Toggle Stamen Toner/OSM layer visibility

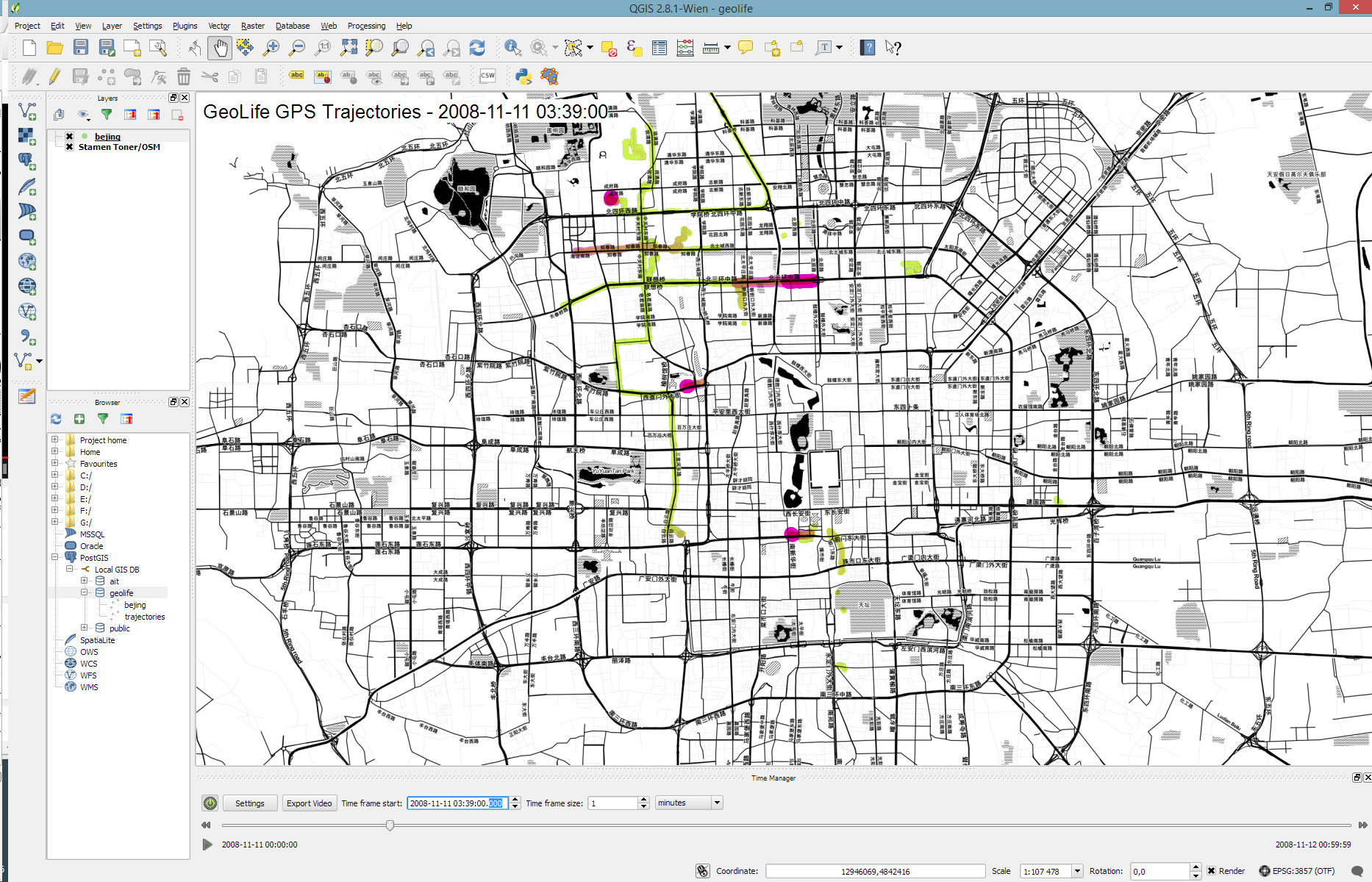point(69,147)
